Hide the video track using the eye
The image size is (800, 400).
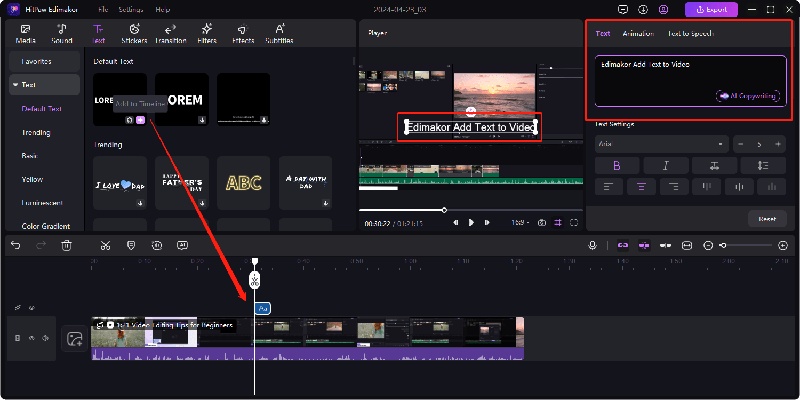point(31,338)
